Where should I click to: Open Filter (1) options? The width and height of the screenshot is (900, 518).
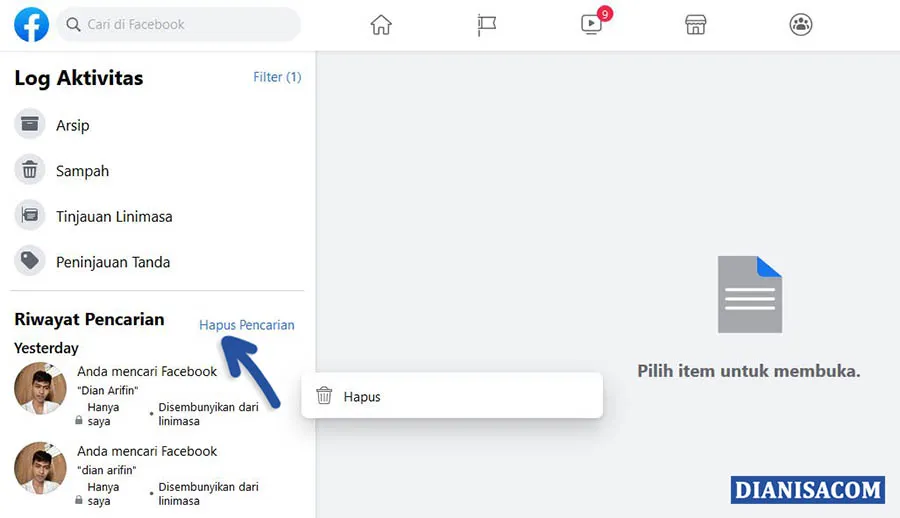277,77
